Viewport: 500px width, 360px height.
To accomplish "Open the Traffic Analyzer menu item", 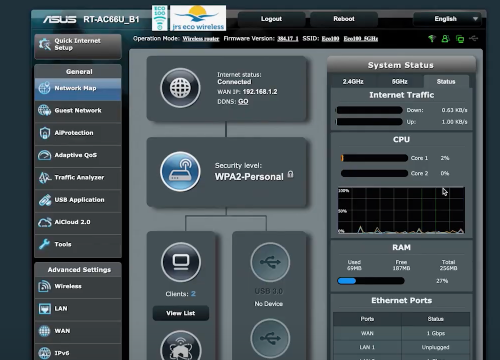I will 78,178.
